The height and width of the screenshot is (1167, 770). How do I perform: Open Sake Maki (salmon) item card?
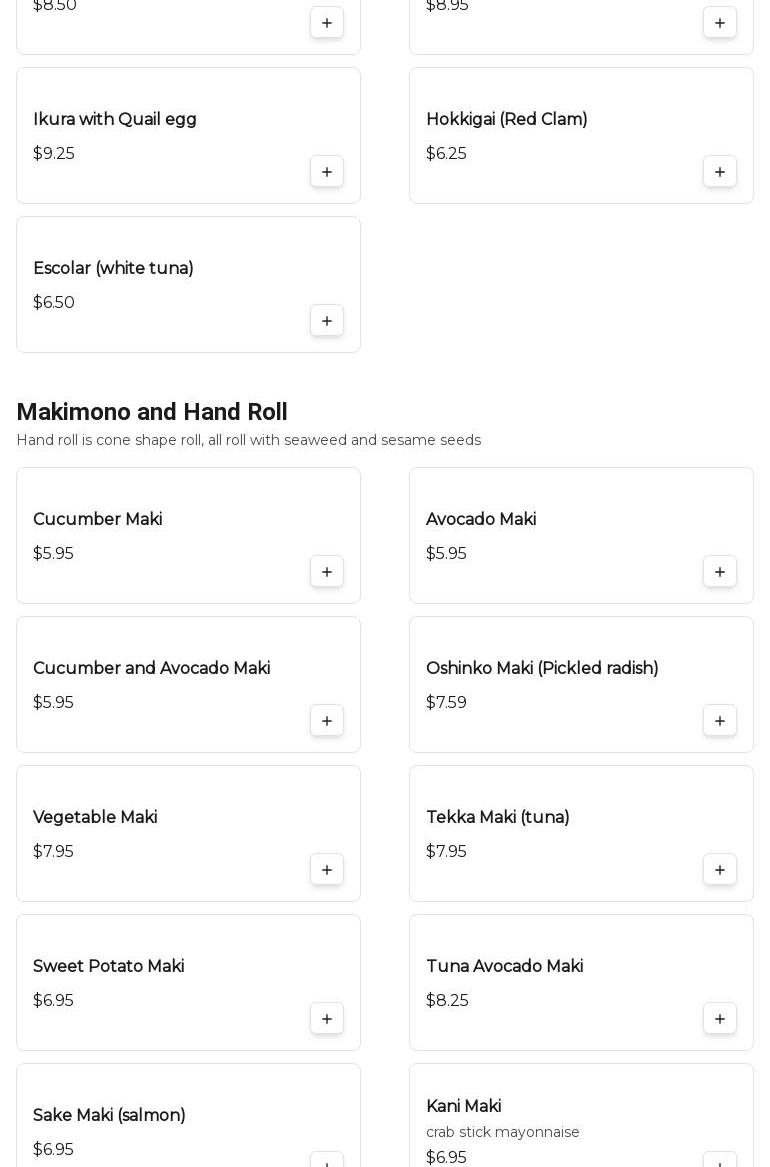point(188,1115)
